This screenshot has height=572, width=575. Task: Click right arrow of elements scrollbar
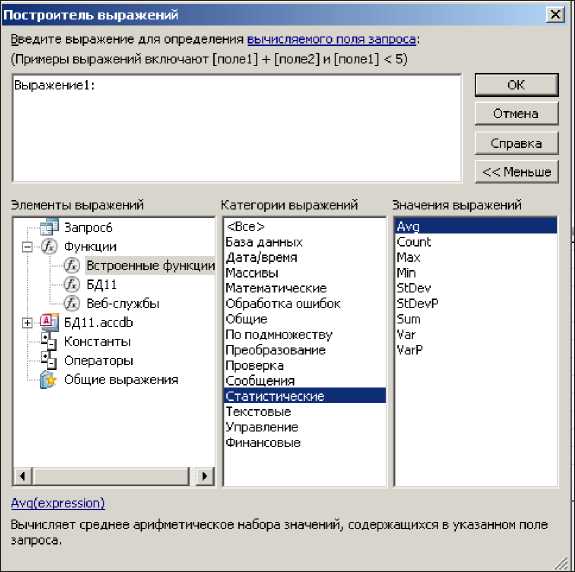coord(205,476)
